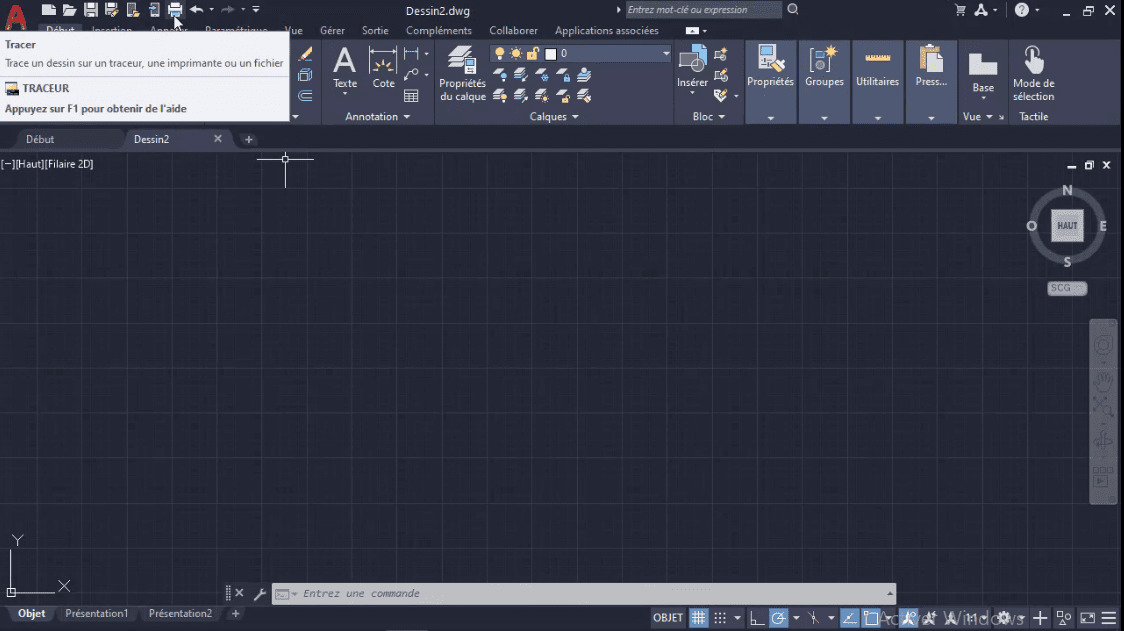
Task: Click the layer color swatch next to 0
Action: point(550,52)
